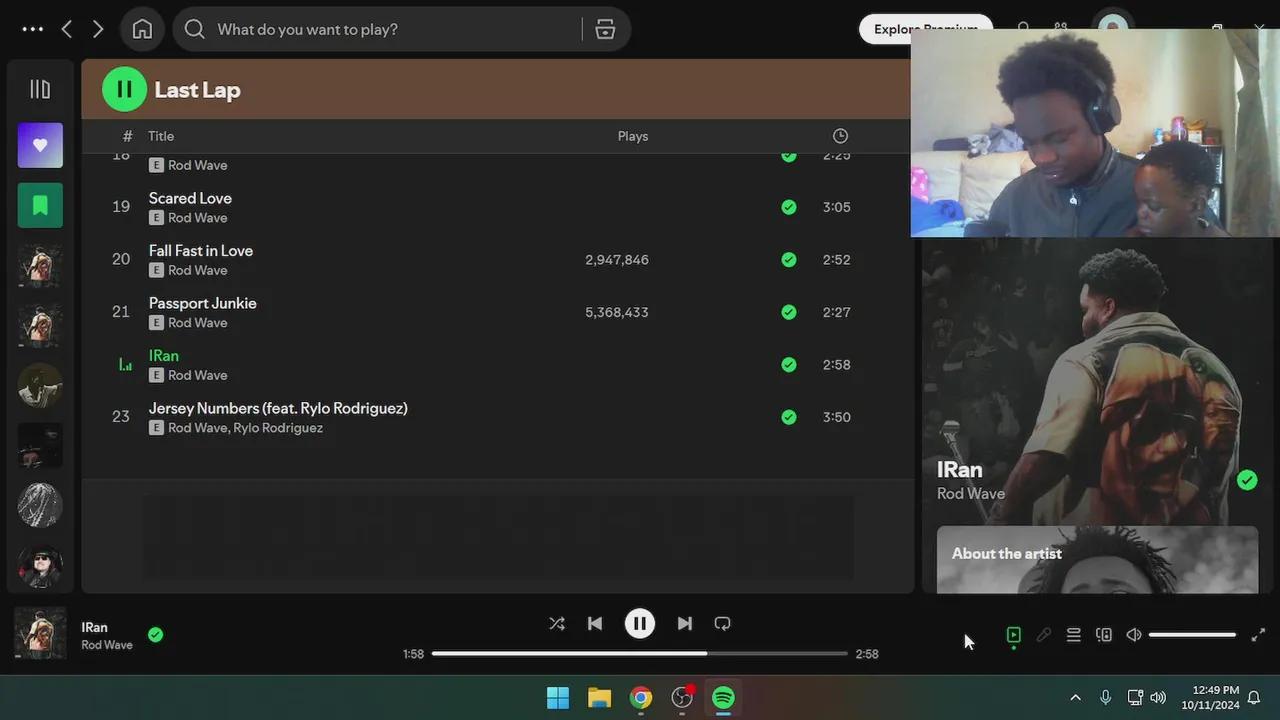This screenshot has height=720, width=1280.
Task: Toggle shuffle playback
Action: [557, 623]
